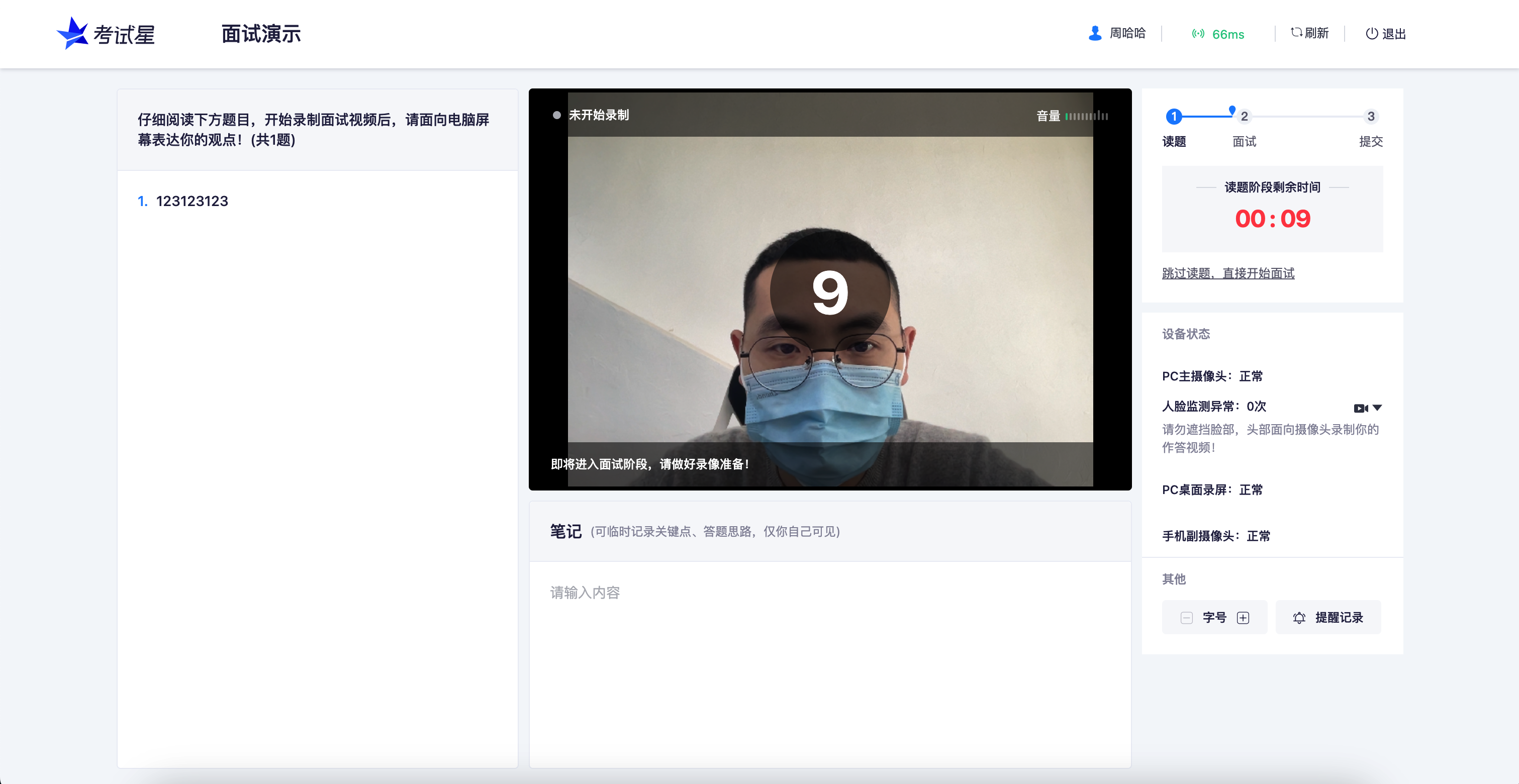The width and height of the screenshot is (1519, 784).
Task: Click the 其他 section heading
Action: point(1174,579)
